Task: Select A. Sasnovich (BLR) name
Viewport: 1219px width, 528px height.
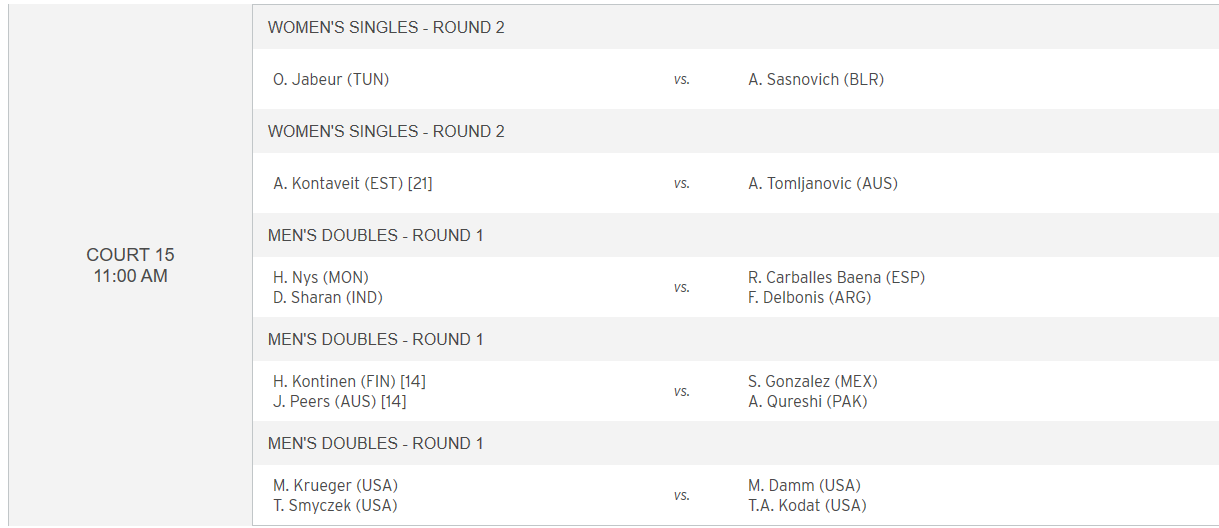Action: [816, 79]
